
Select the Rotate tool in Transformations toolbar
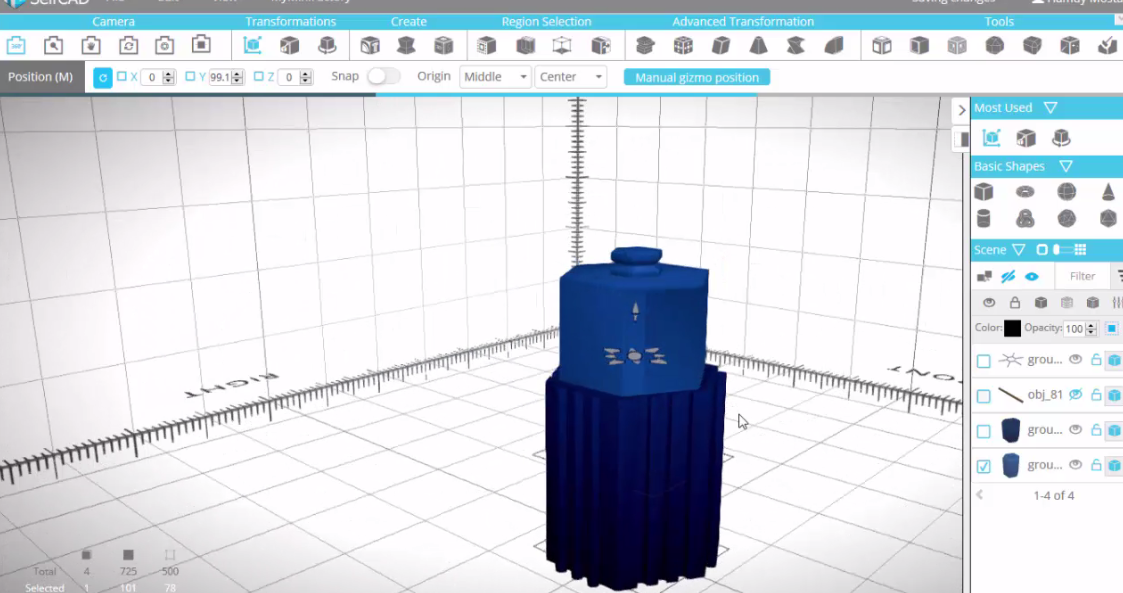tap(327, 46)
